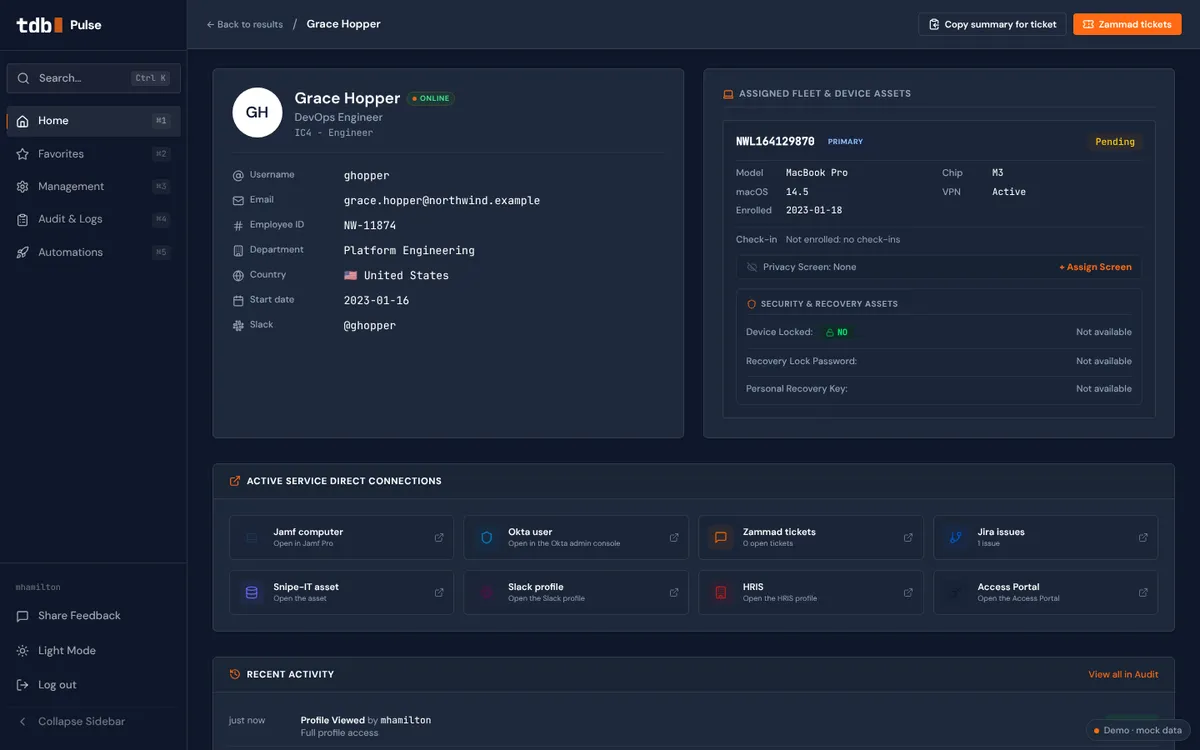Click the ONLINE status badge
This screenshot has width=1200, height=750.
(x=430, y=98)
